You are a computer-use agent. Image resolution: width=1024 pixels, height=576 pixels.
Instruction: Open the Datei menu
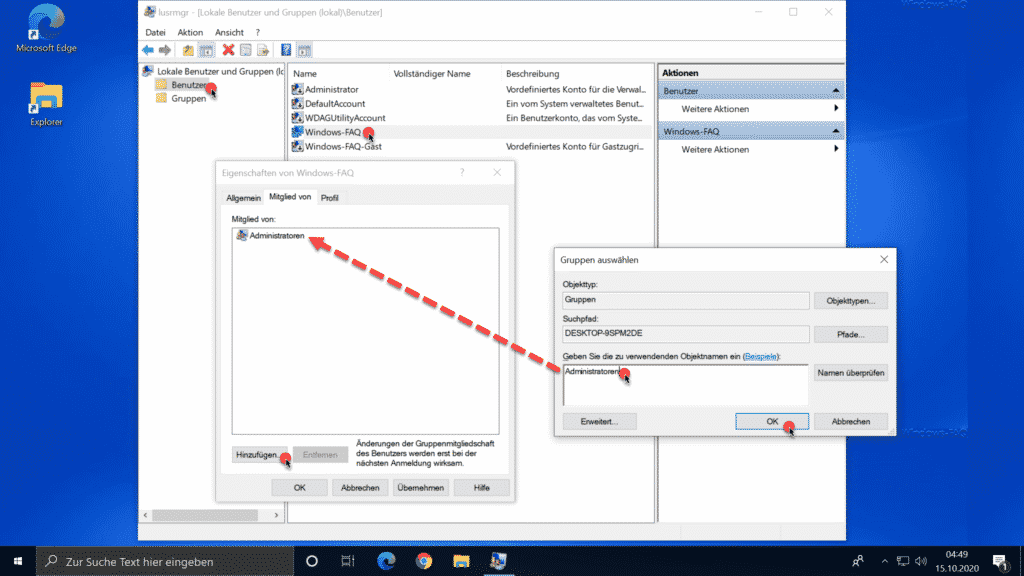tap(155, 32)
